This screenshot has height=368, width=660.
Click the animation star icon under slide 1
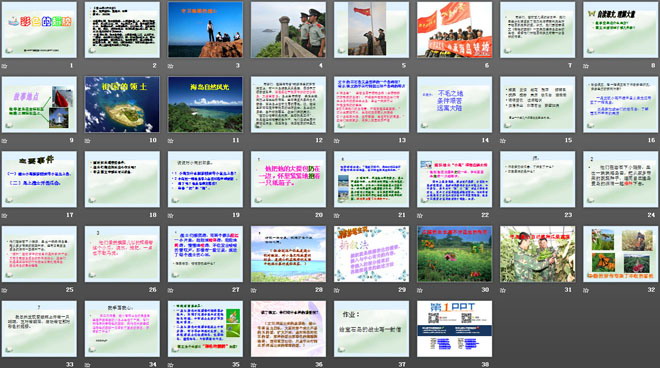5,66
